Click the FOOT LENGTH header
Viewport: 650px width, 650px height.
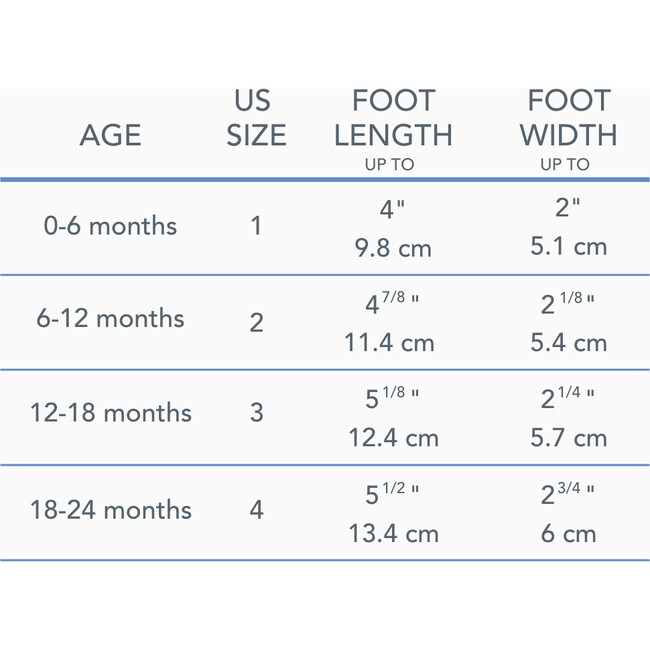394,118
